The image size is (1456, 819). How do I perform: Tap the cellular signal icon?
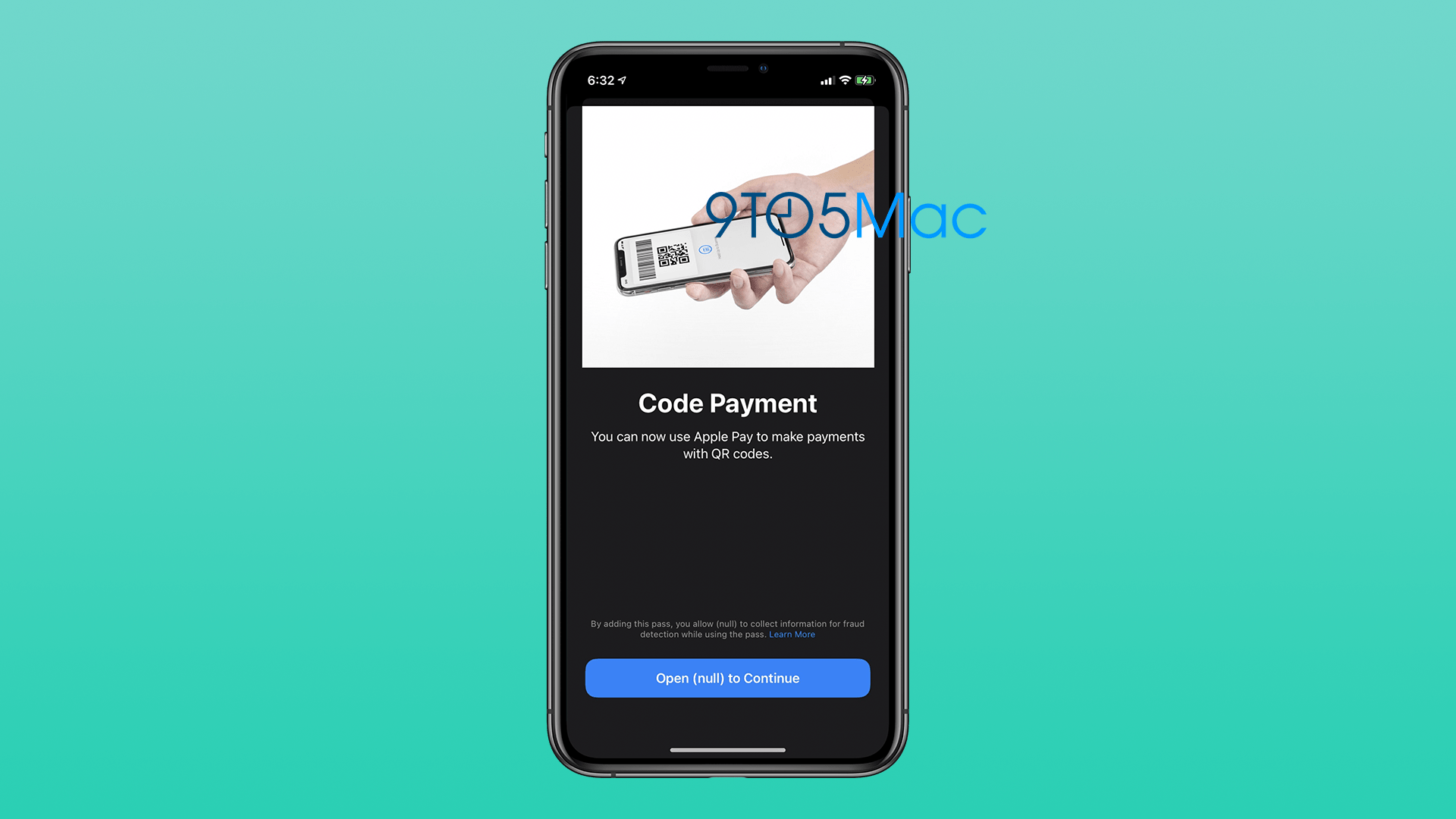pyautogui.click(x=819, y=80)
